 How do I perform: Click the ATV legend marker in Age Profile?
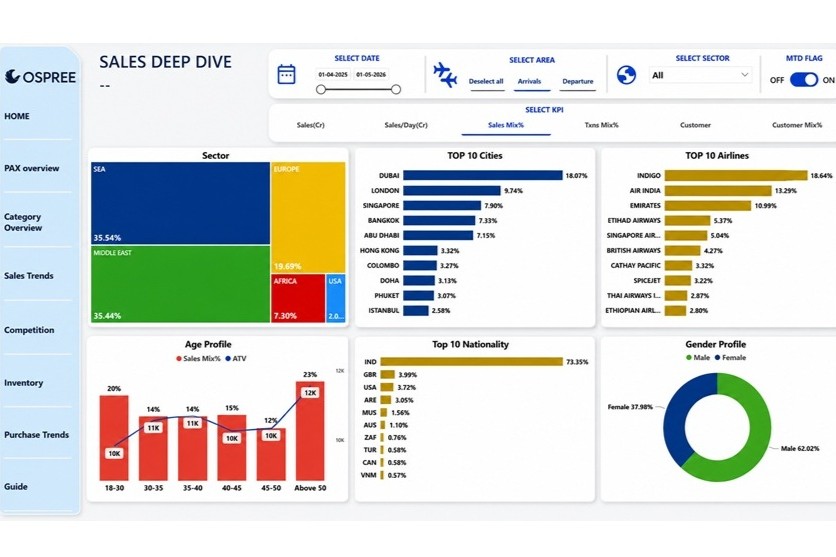coord(228,359)
